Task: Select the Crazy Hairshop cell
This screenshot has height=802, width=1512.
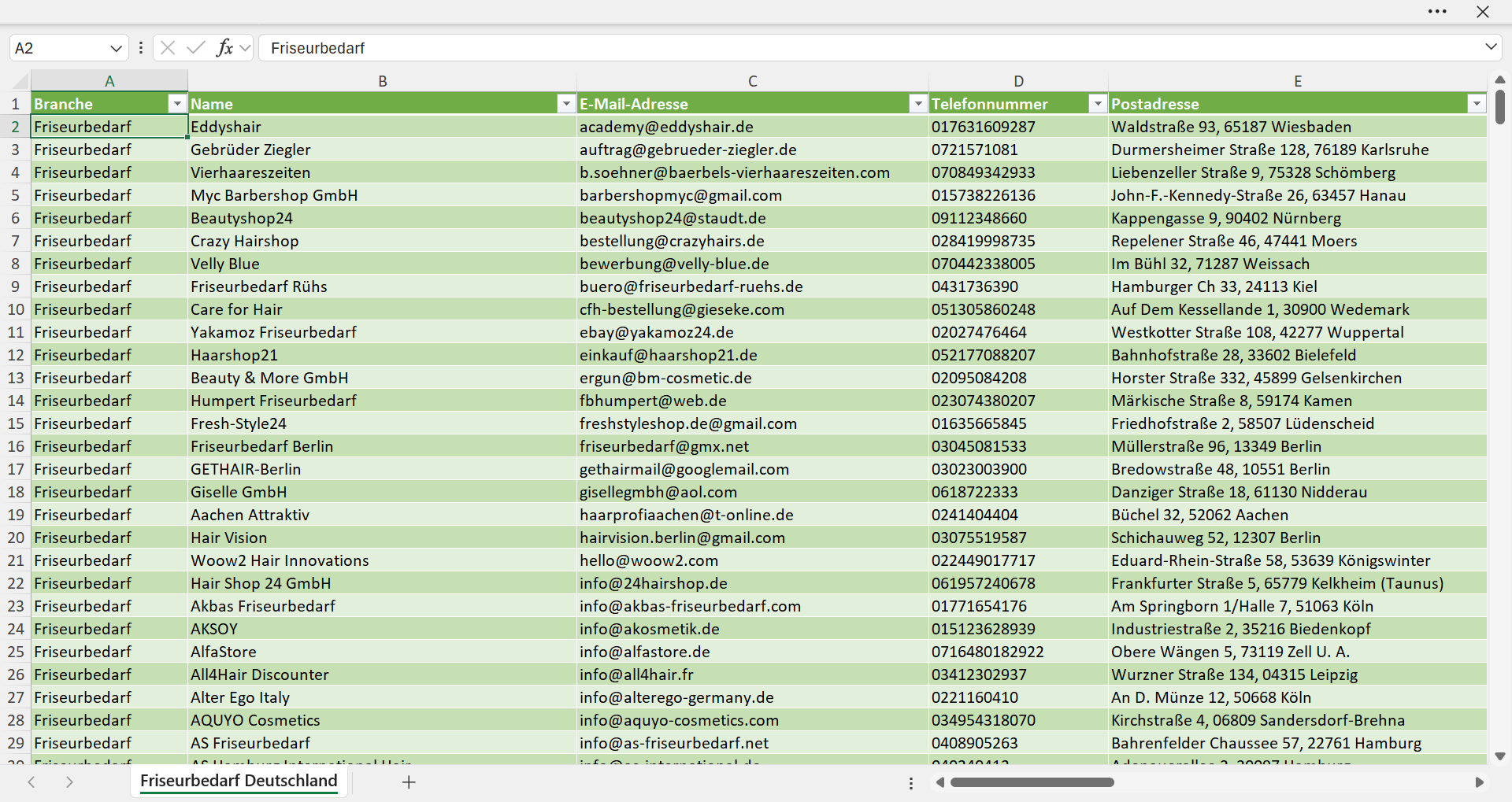Action: click(383, 241)
